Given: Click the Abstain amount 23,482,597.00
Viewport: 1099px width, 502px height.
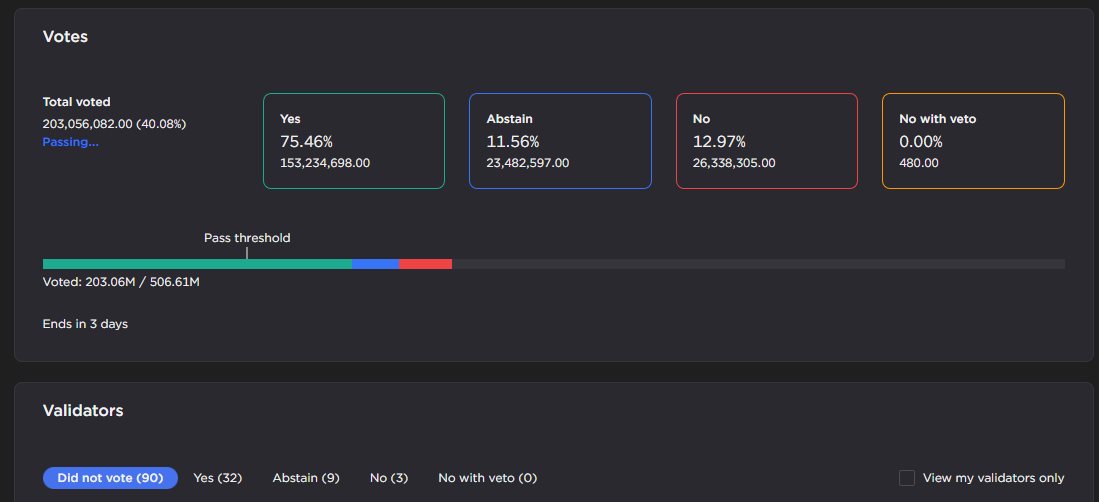Looking at the screenshot, I should click(x=528, y=163).
